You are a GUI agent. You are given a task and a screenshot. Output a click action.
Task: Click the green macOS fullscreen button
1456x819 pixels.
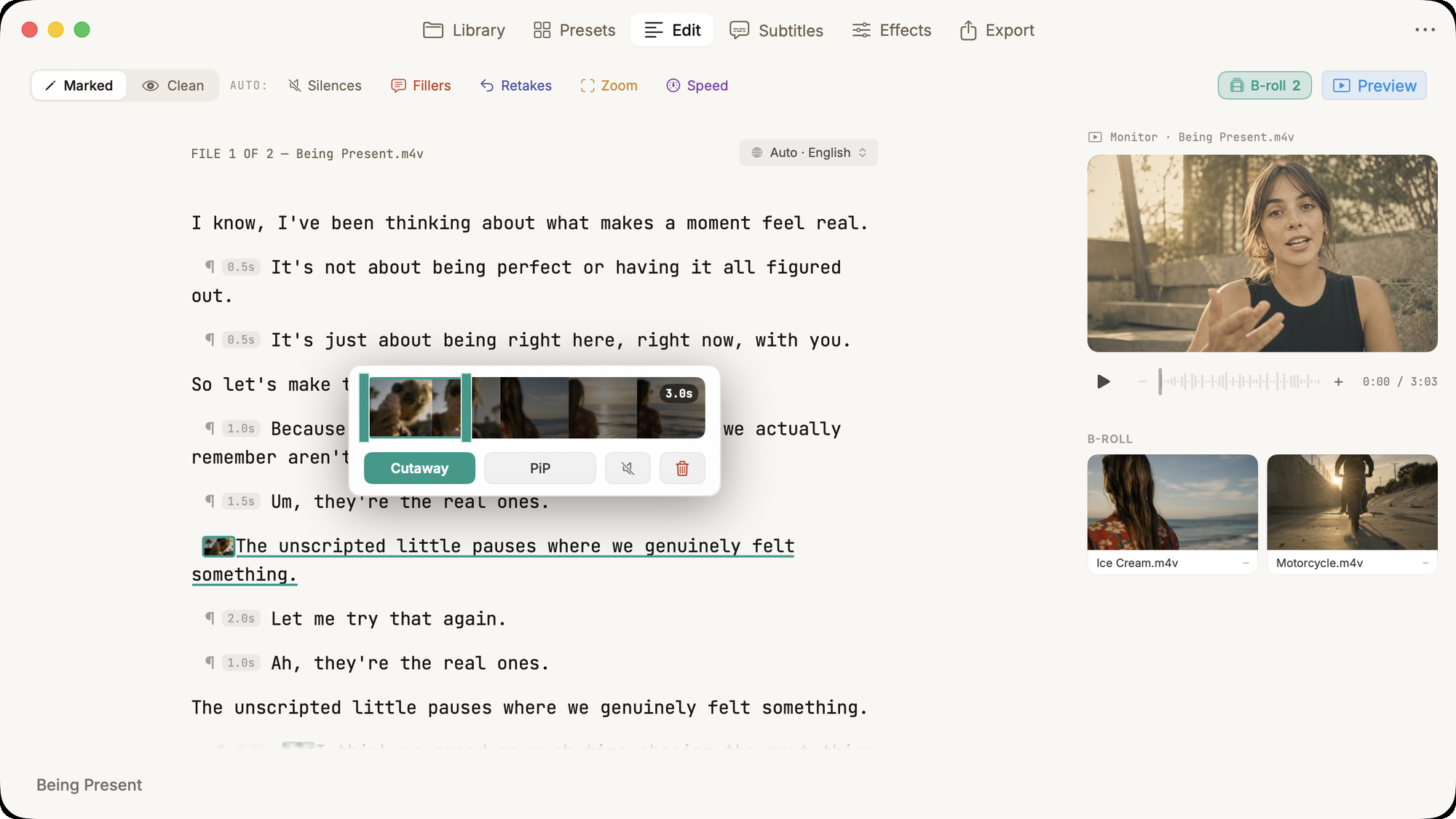point(82,30)
